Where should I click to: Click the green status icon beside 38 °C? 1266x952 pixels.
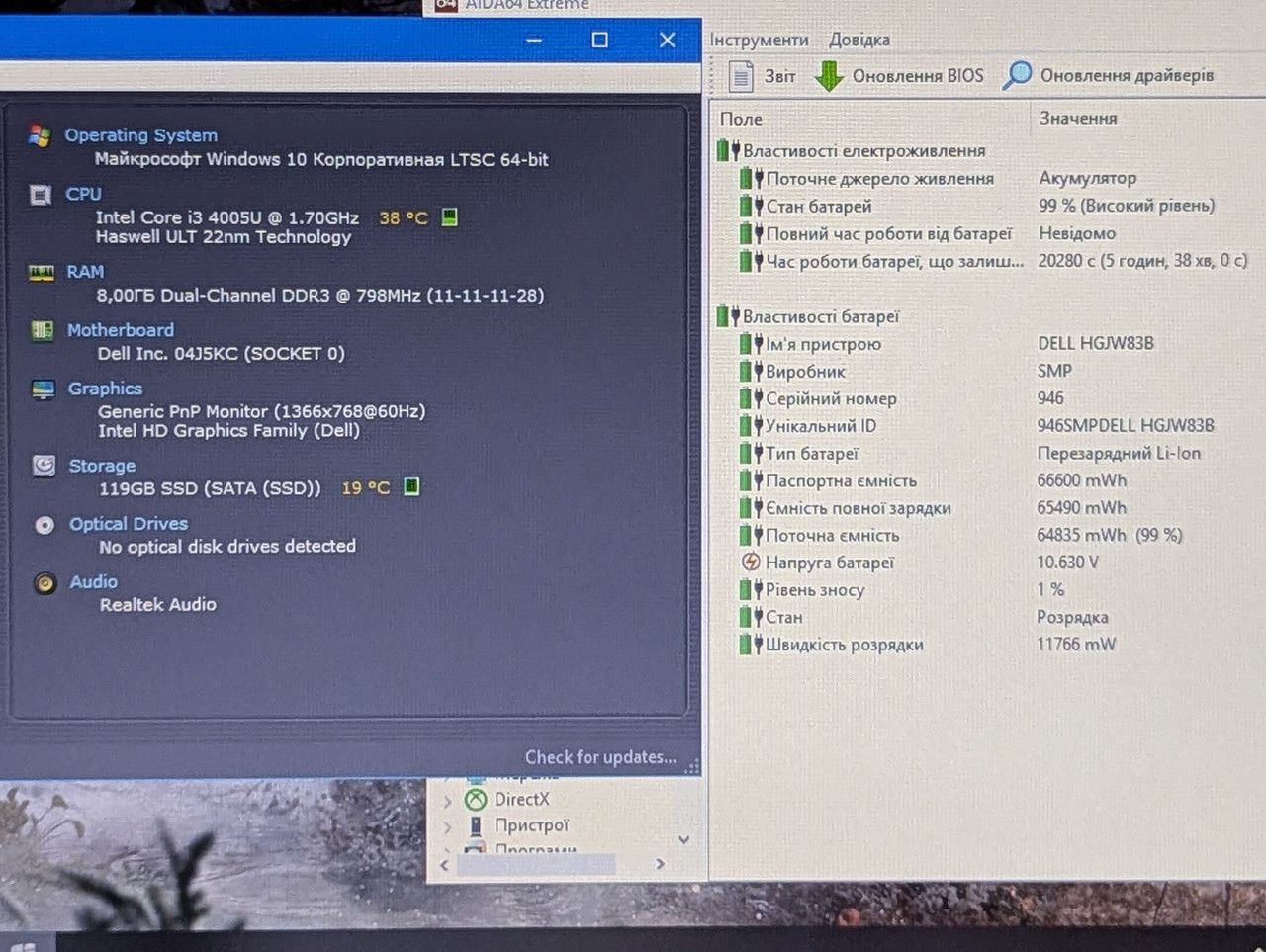(x=449, y=216)
